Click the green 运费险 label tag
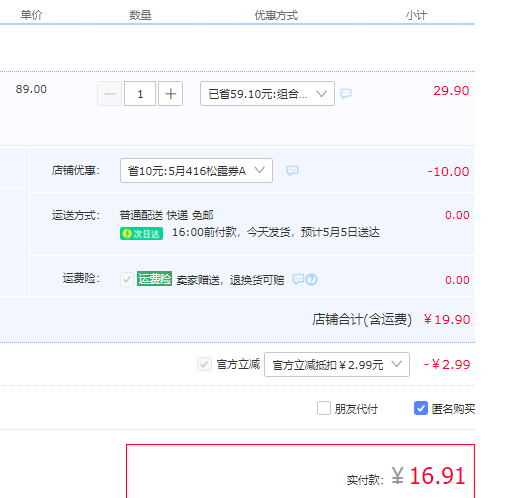This screenshot has width=506, height=498. click(154, 279)
